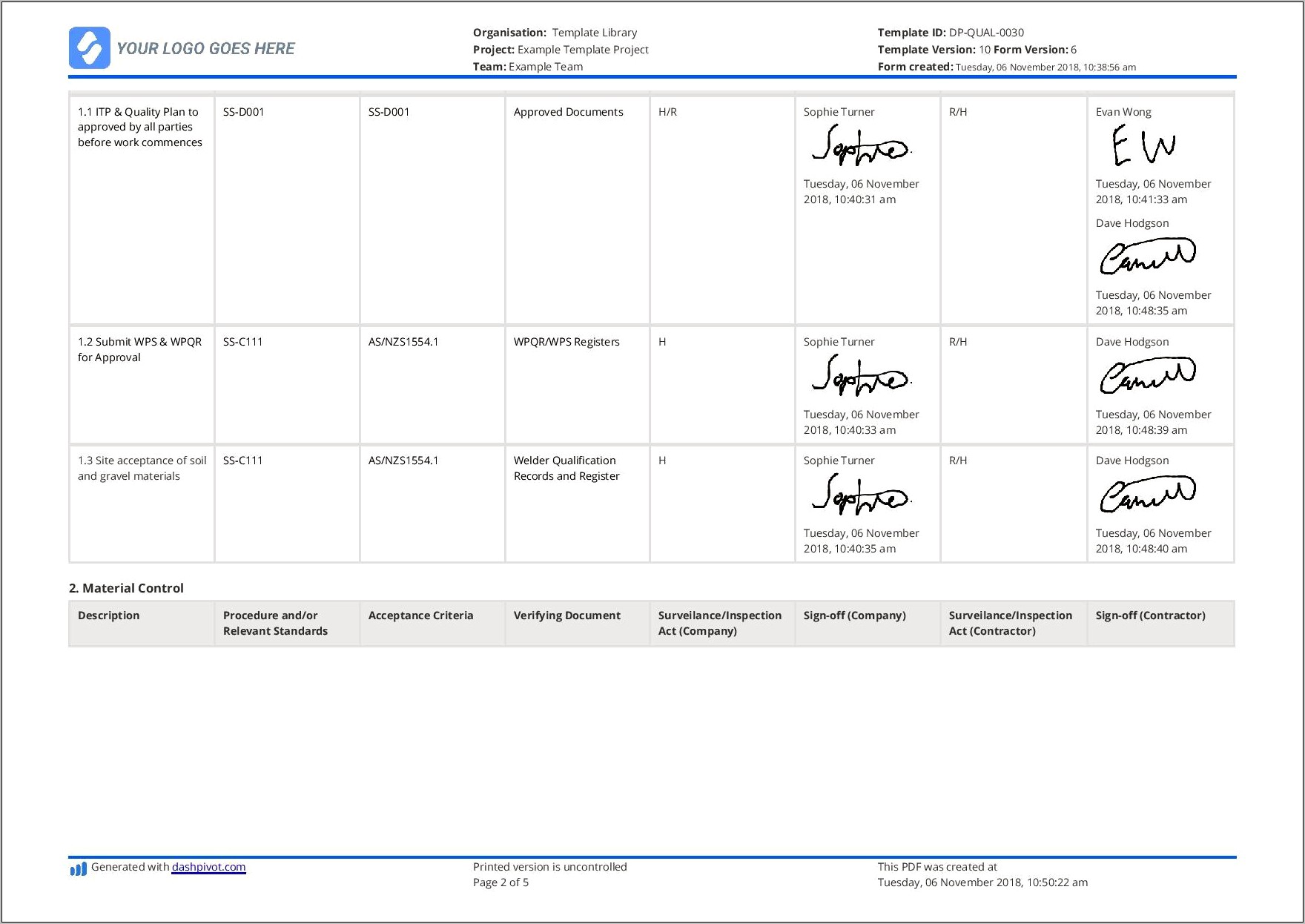The image size is (1305, 924).
Task: Click Evan Wong's 'EW' signature
Action: click(x=1143, y=145)
